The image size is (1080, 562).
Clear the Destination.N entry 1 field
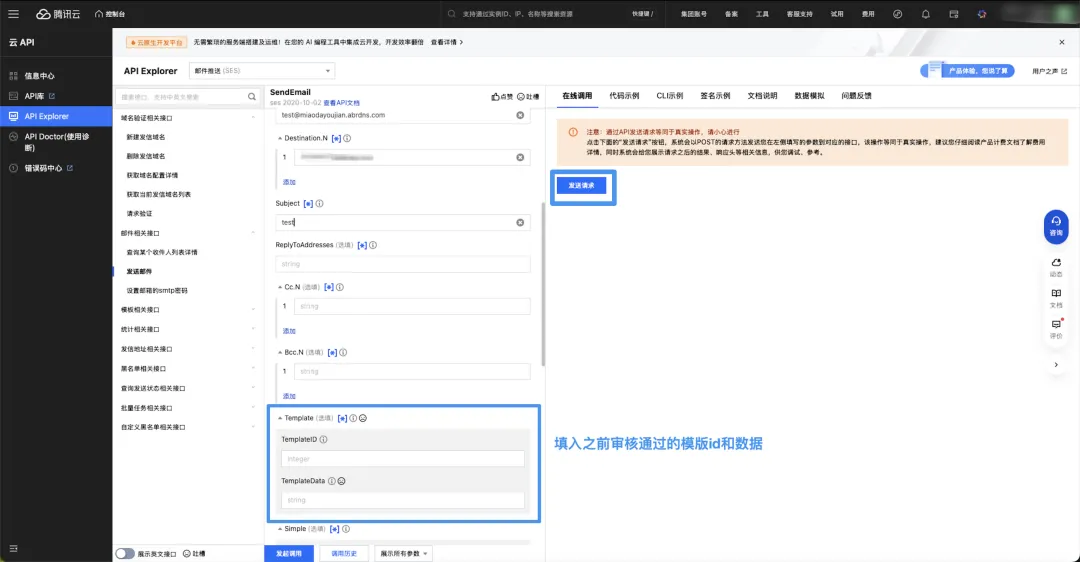pyautogui.click(x=520, y=158)
